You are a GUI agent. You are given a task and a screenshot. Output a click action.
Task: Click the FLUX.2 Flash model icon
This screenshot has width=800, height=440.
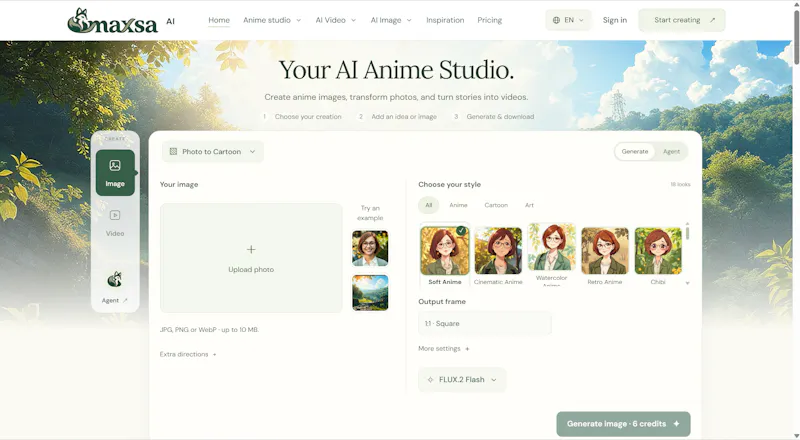point(430,380)
